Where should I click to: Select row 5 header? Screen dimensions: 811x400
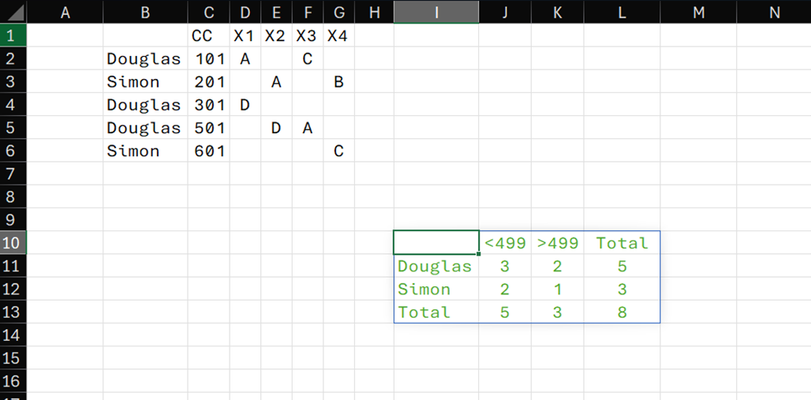click(13, 127)
